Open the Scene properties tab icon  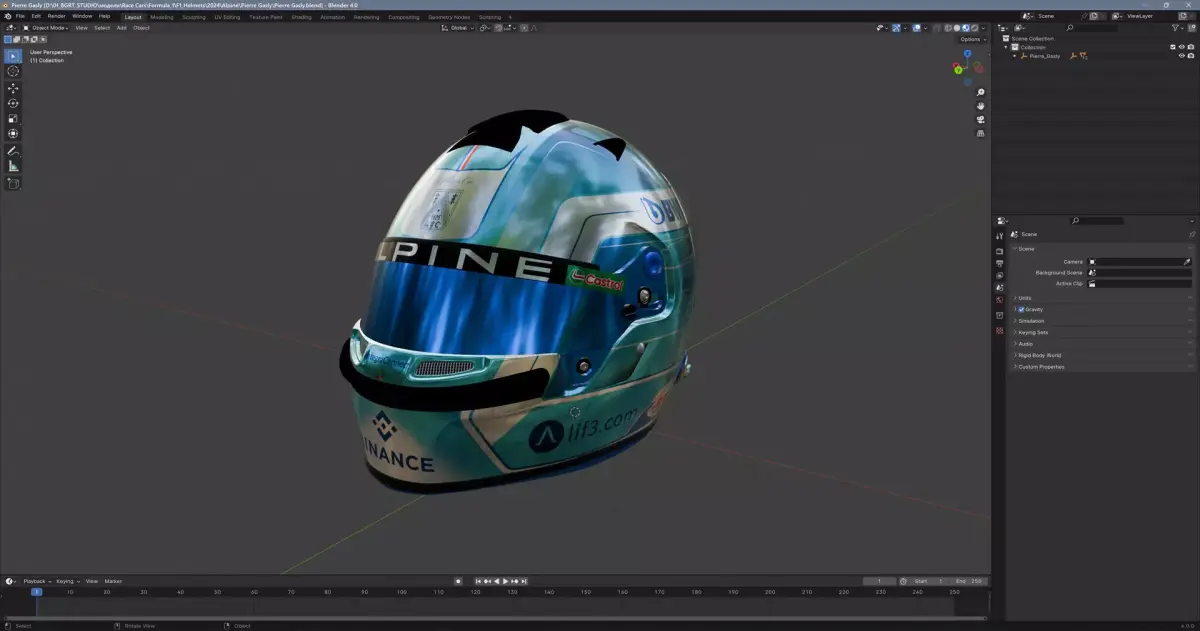click(x=999, y=287)
